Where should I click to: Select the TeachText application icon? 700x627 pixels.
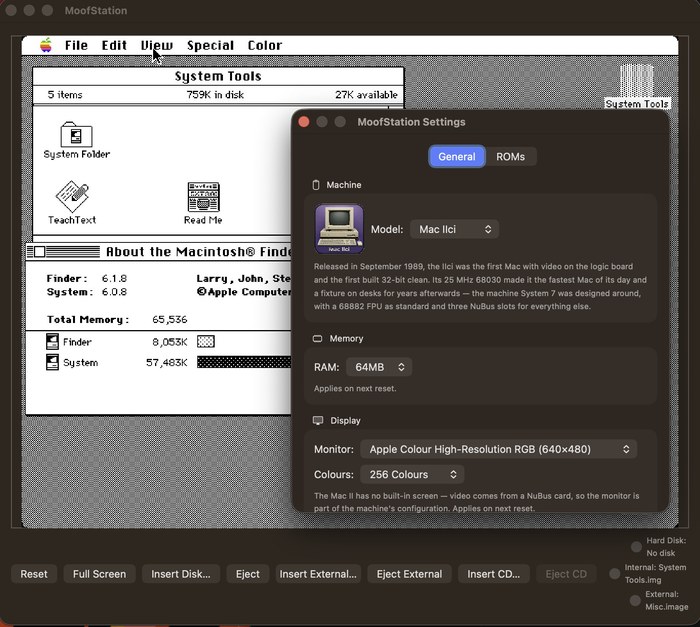(72, 196)
